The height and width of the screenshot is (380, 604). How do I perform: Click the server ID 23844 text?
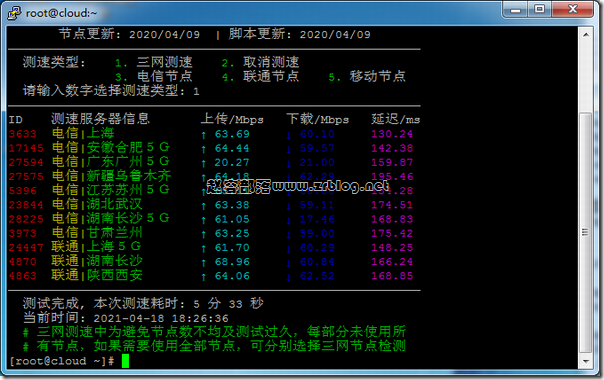pyautogui.click(x=26, y=205)
